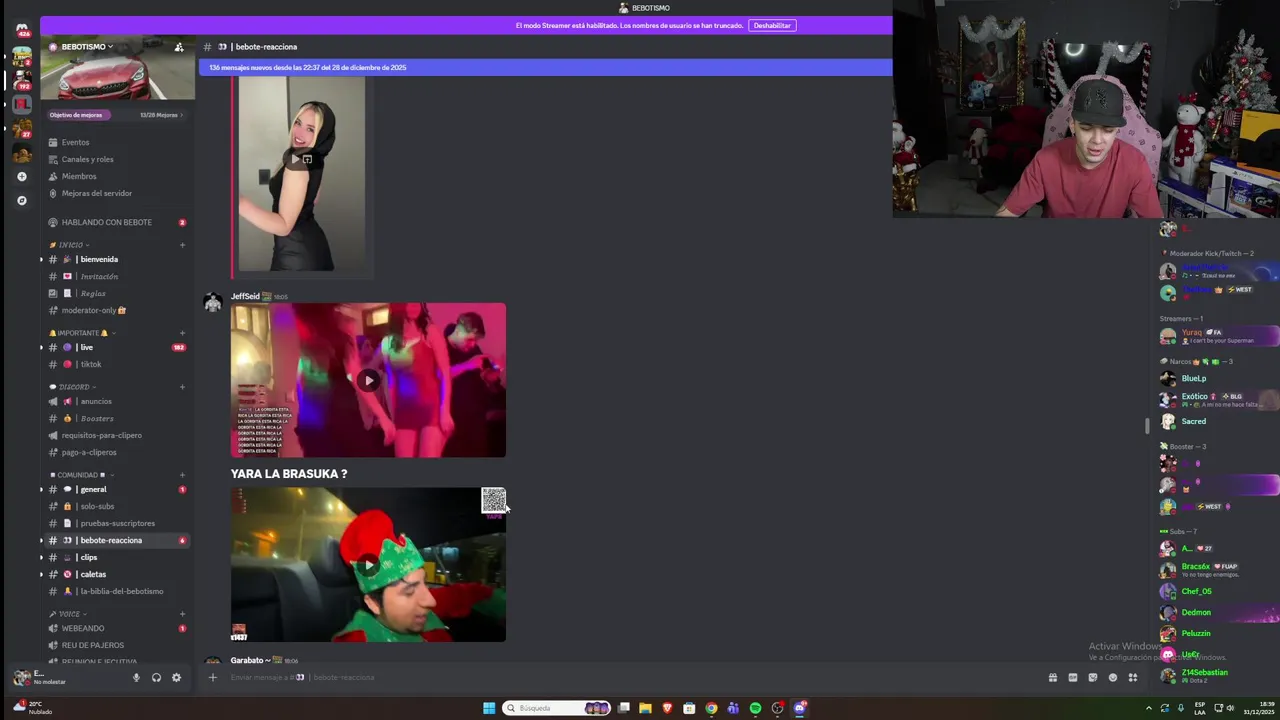Image resolution: width=1280 pixels, height=720 pixels.
Task: Collapse the VOICE category
Action: [68, 614]
